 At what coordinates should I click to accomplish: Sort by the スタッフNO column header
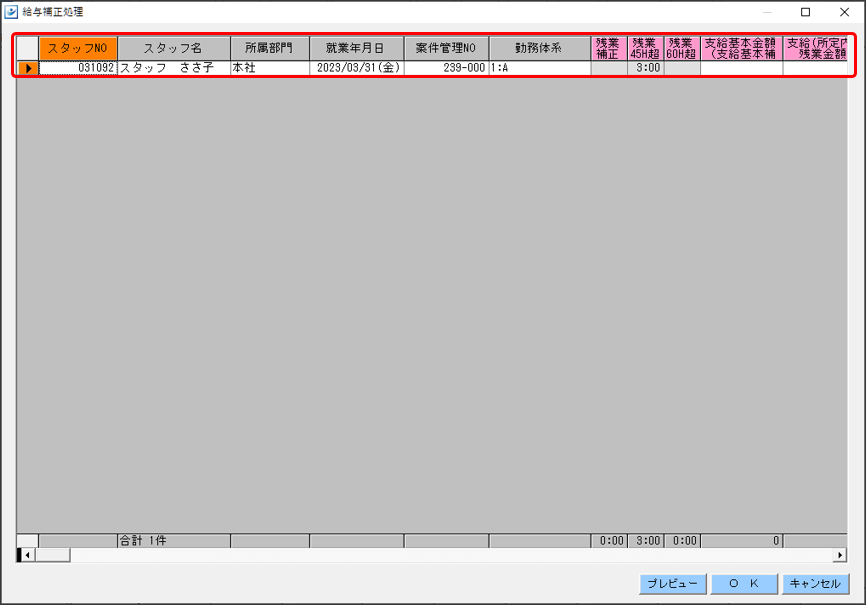[78, 49]
